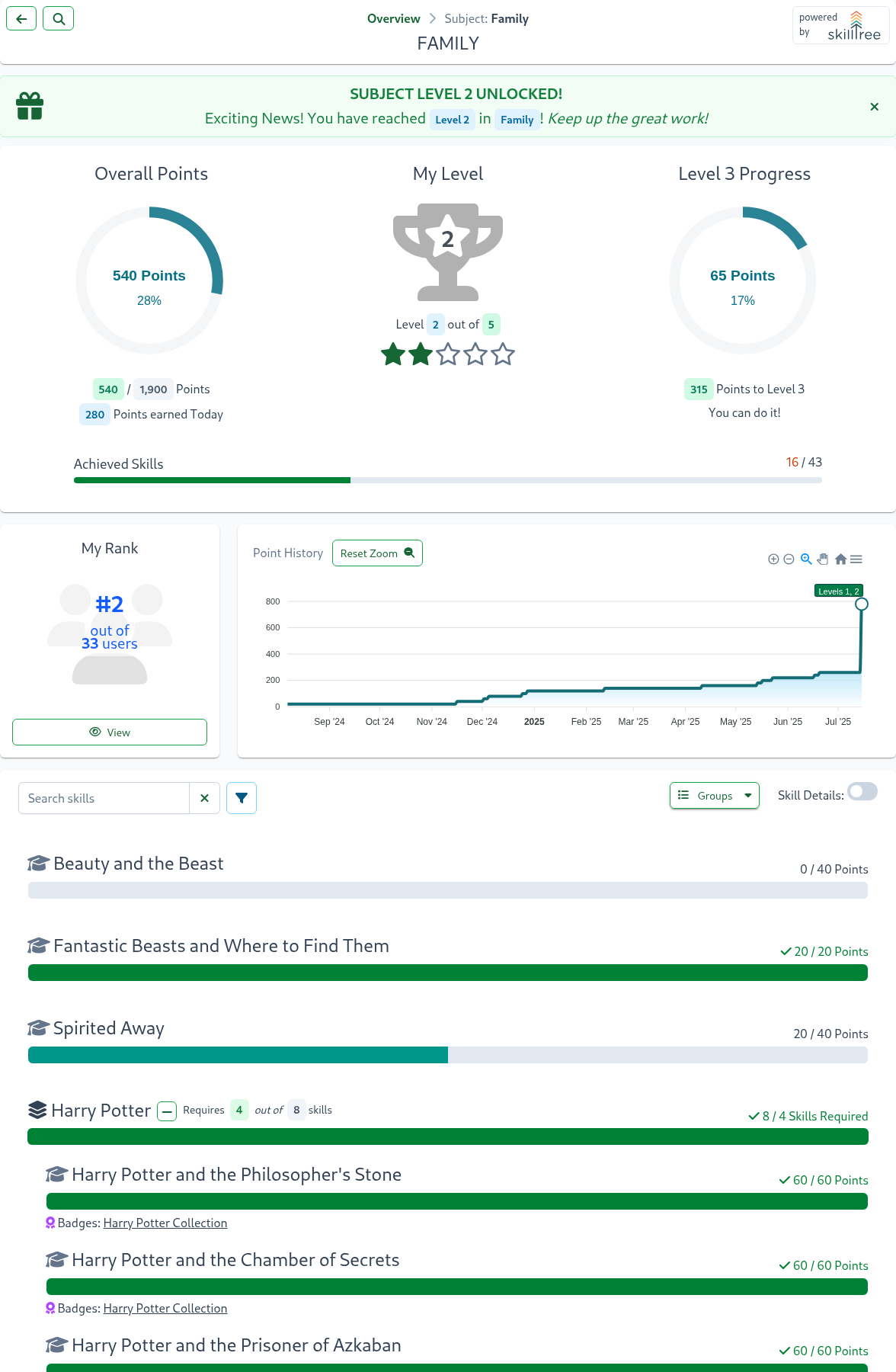Open Fantastic Beasts and Where to Find Them
The width and height of the screenshot is (896, 1372).
221,946
